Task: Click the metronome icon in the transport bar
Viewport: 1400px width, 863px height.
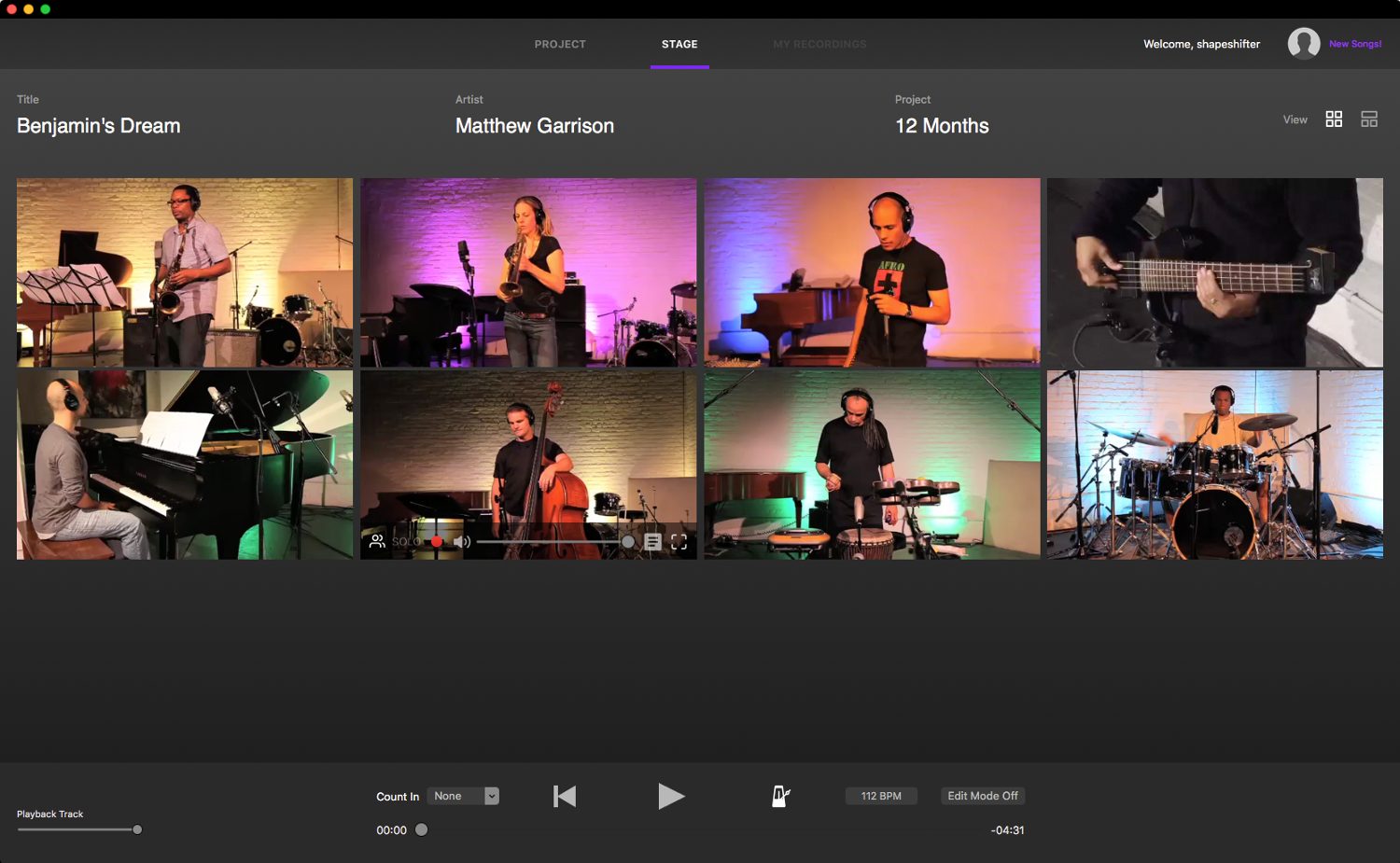Action: (x=779, y=796)
